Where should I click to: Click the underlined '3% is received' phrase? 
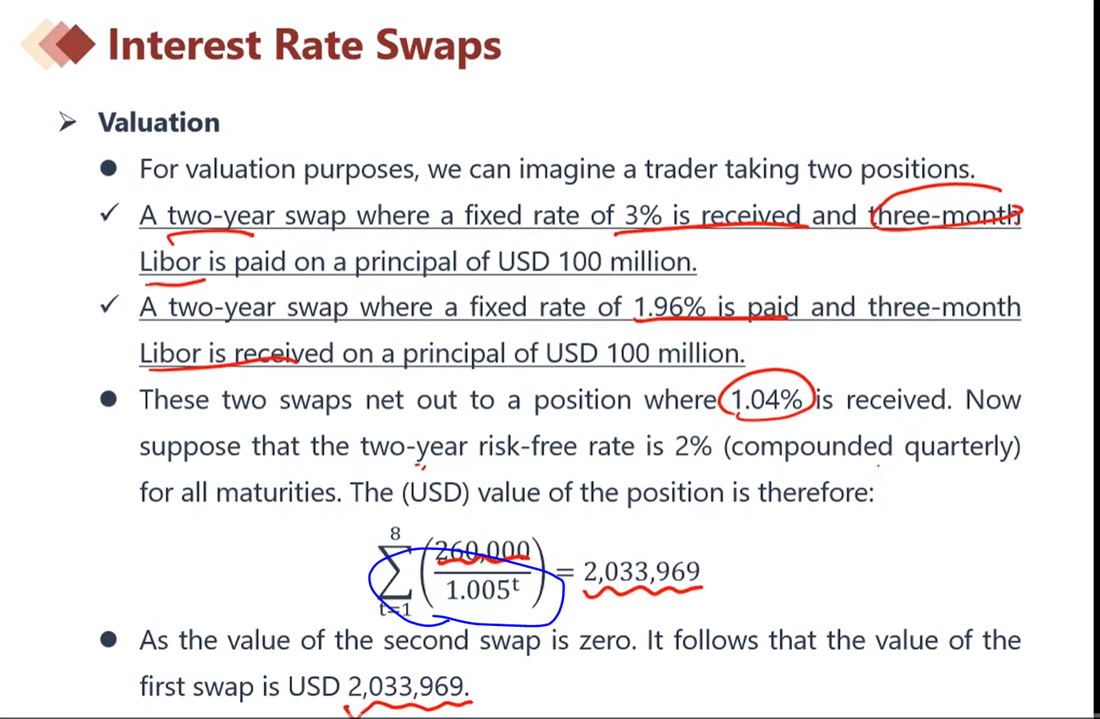pos(712,215)
